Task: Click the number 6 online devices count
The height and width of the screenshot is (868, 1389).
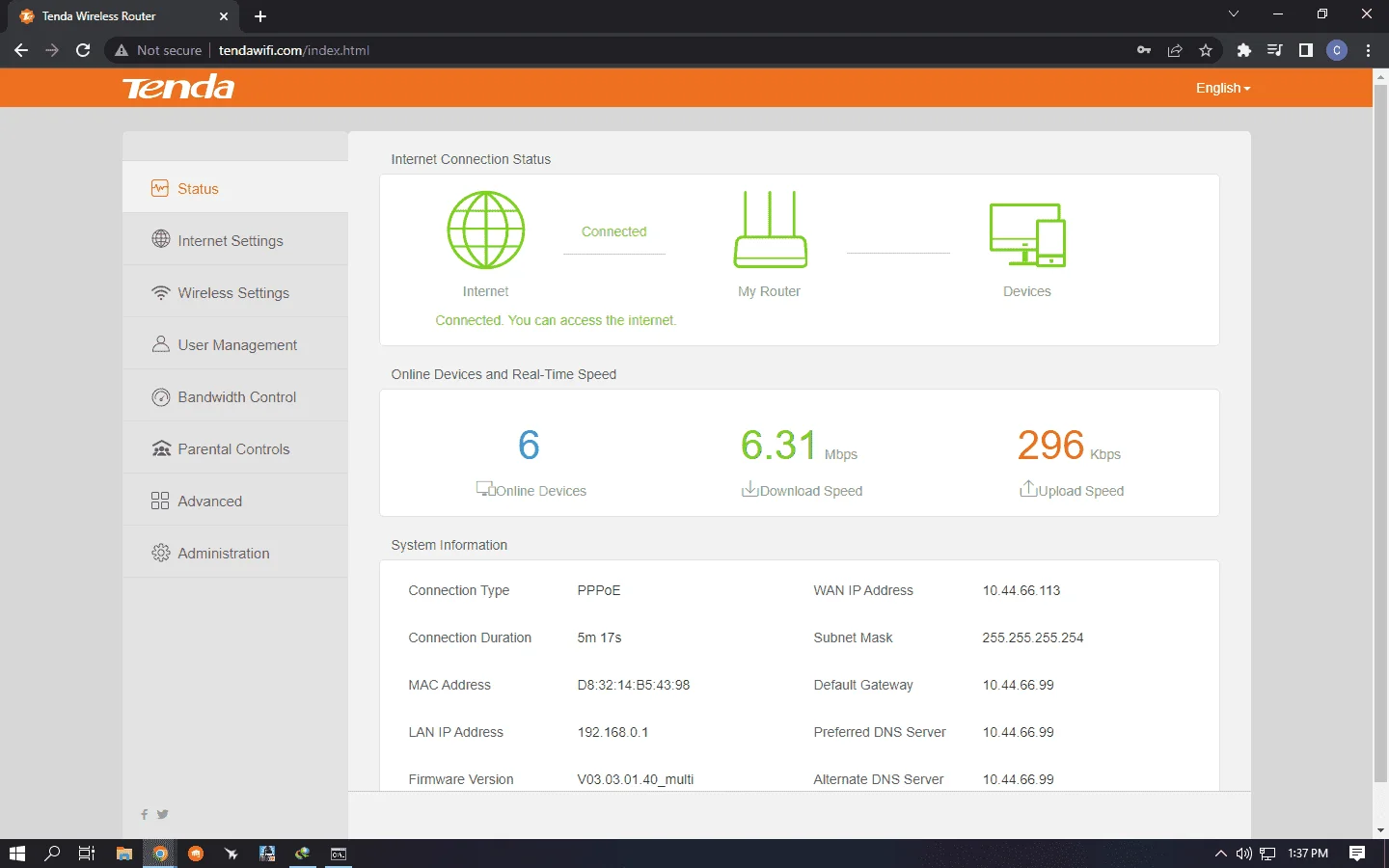Action: tap(529, 445)
